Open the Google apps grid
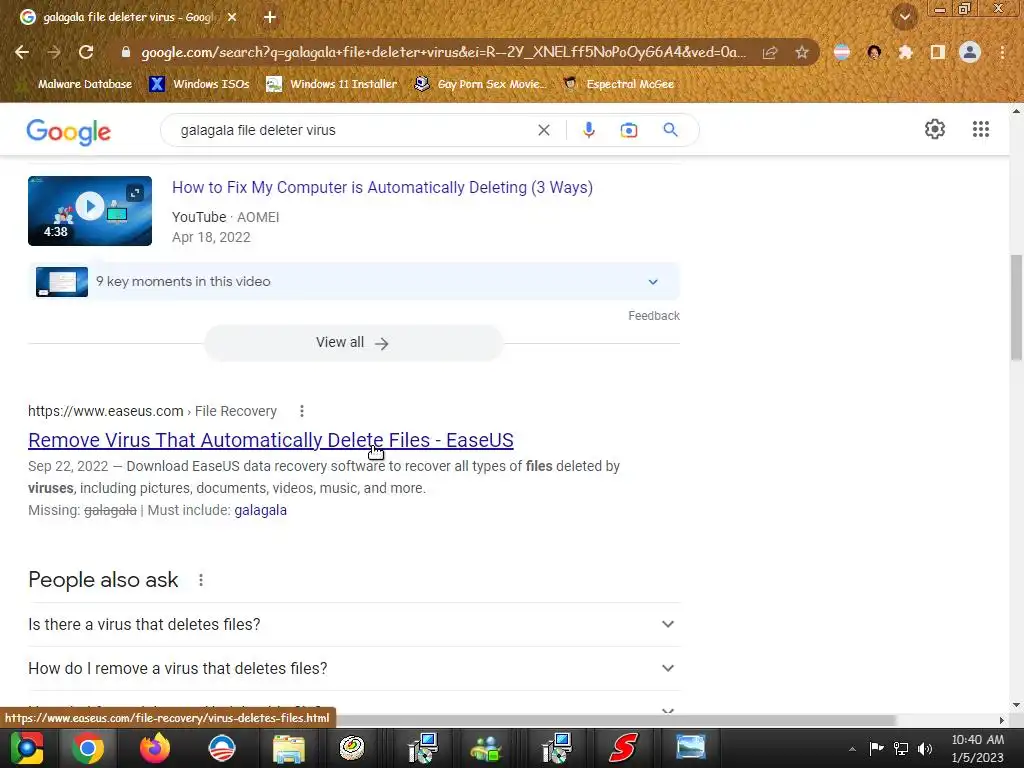1024x768 pixels. (981, 129)
